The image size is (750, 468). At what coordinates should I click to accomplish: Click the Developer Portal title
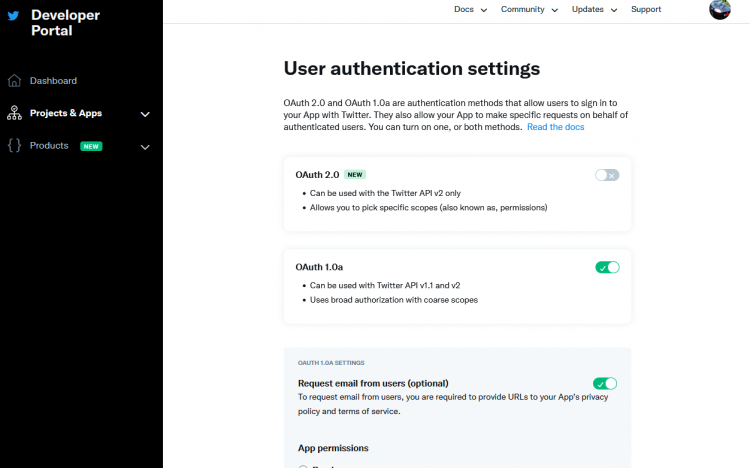coord(66,22)
